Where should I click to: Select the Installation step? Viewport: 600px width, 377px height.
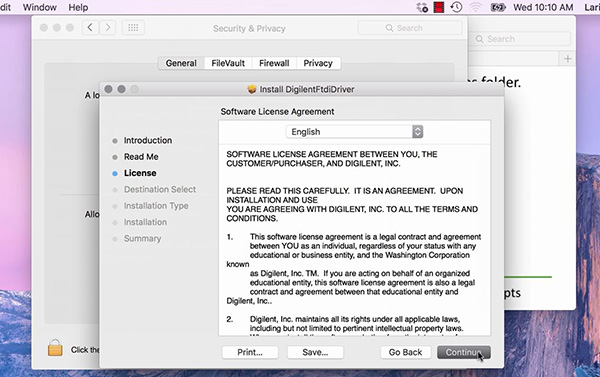click(x=145, y=222)
